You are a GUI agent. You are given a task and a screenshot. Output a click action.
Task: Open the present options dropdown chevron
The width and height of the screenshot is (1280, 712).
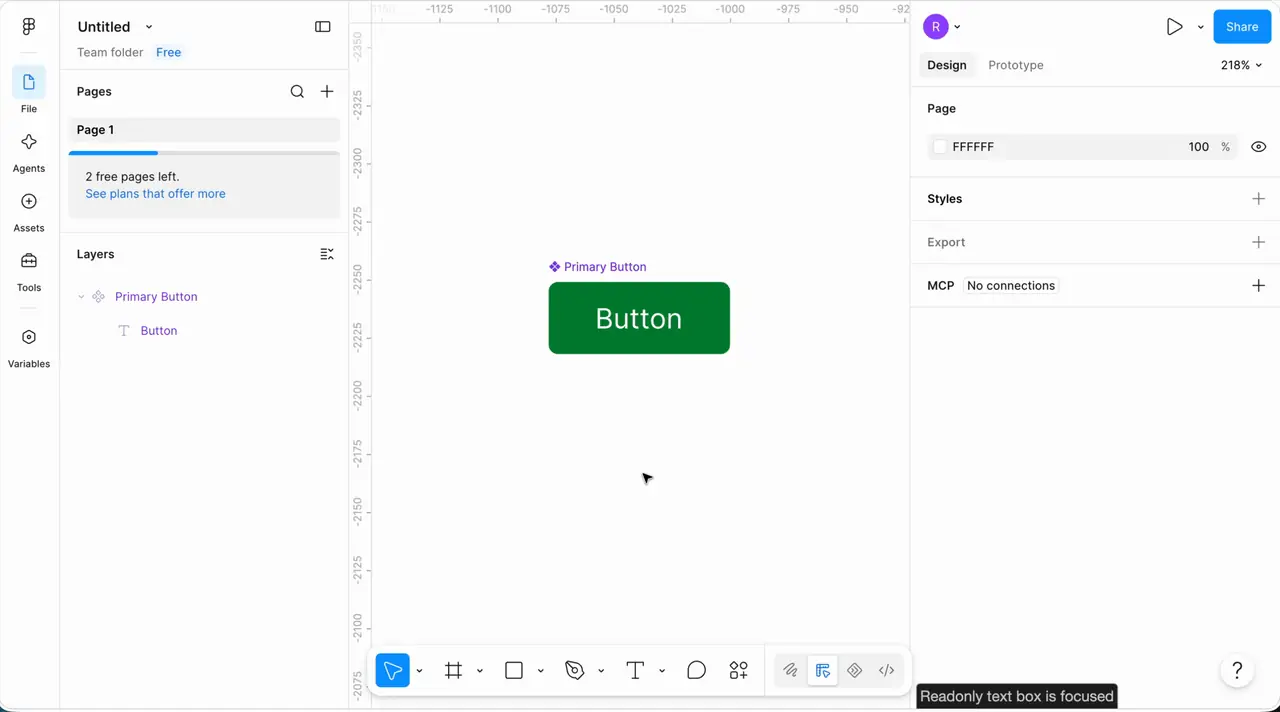[1200, 27]
